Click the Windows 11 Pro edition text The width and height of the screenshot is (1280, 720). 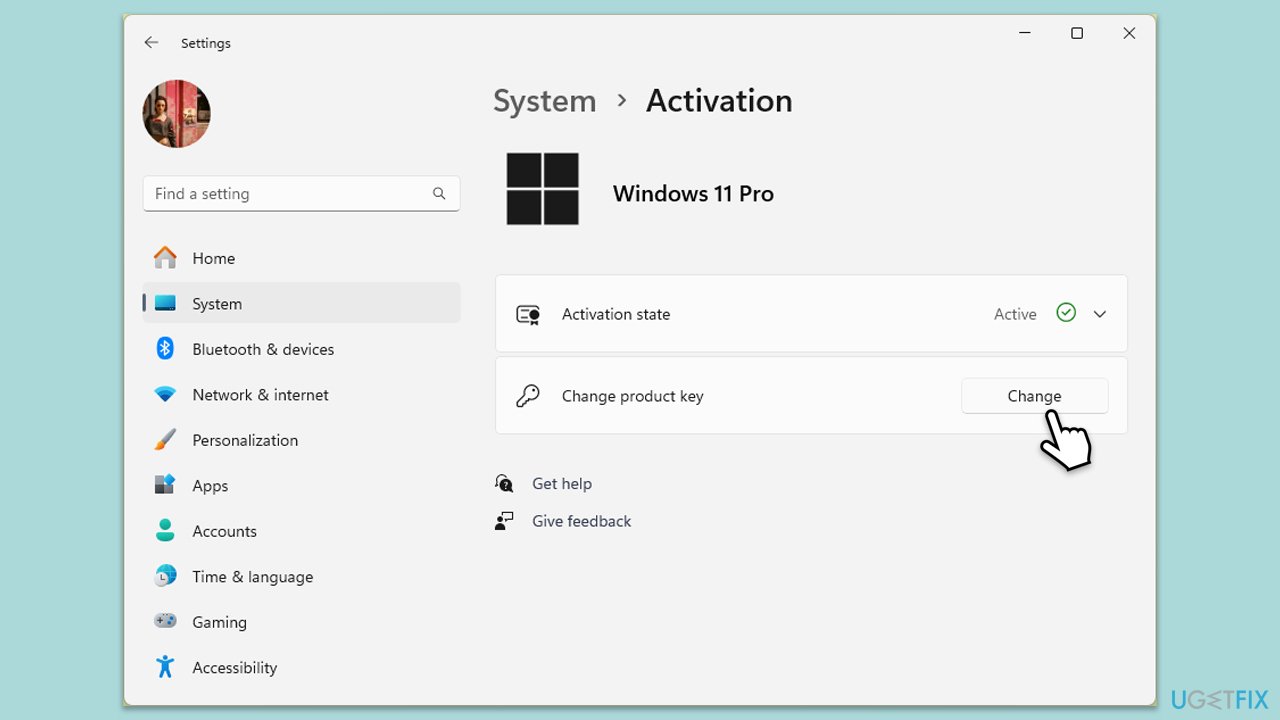pos(693,194)
